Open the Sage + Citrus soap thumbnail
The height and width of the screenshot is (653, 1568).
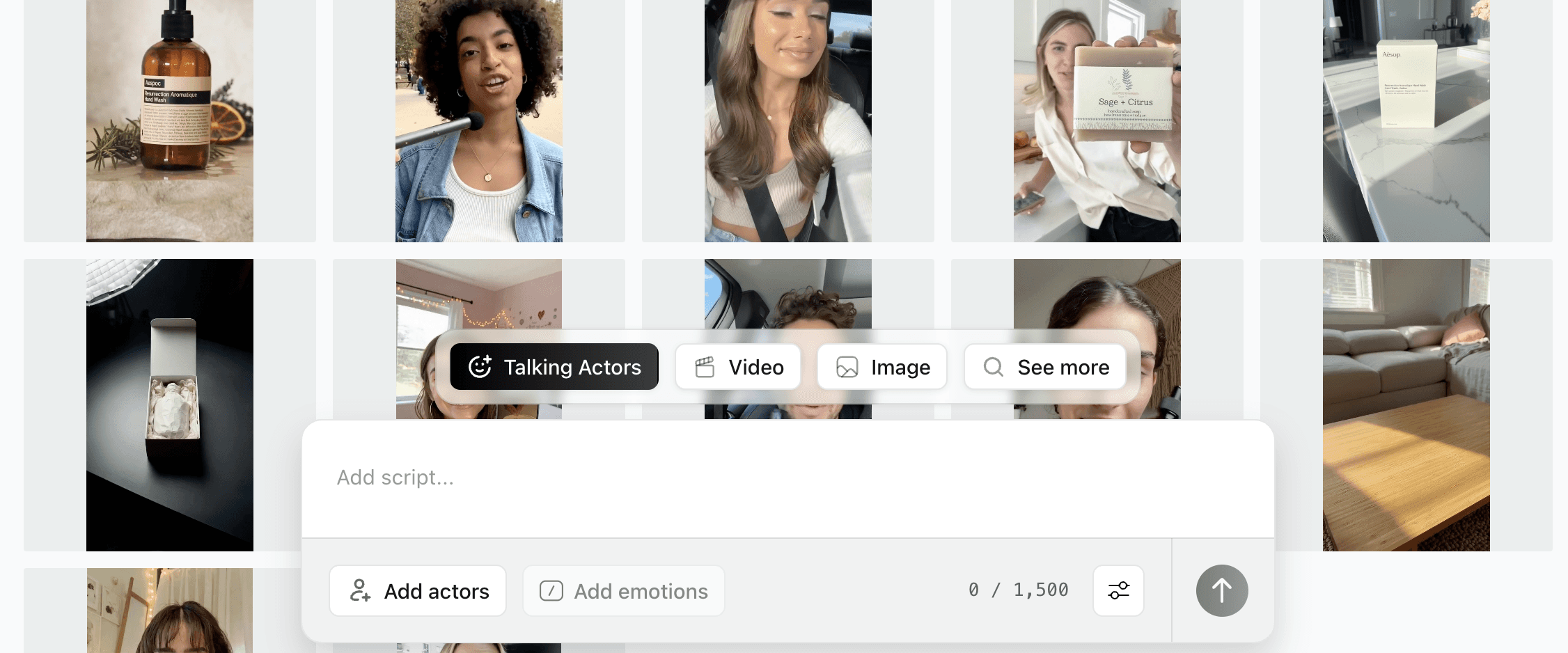point(1097,121)
